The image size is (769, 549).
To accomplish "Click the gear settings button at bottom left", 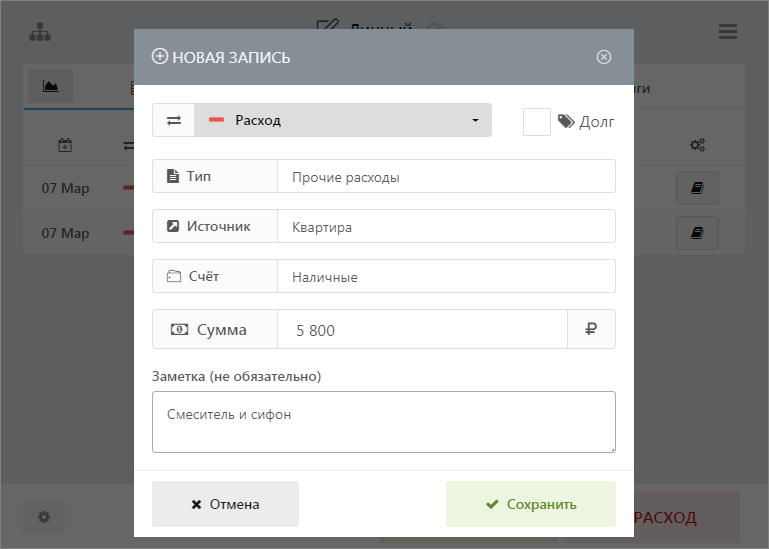I will [44, 517].
